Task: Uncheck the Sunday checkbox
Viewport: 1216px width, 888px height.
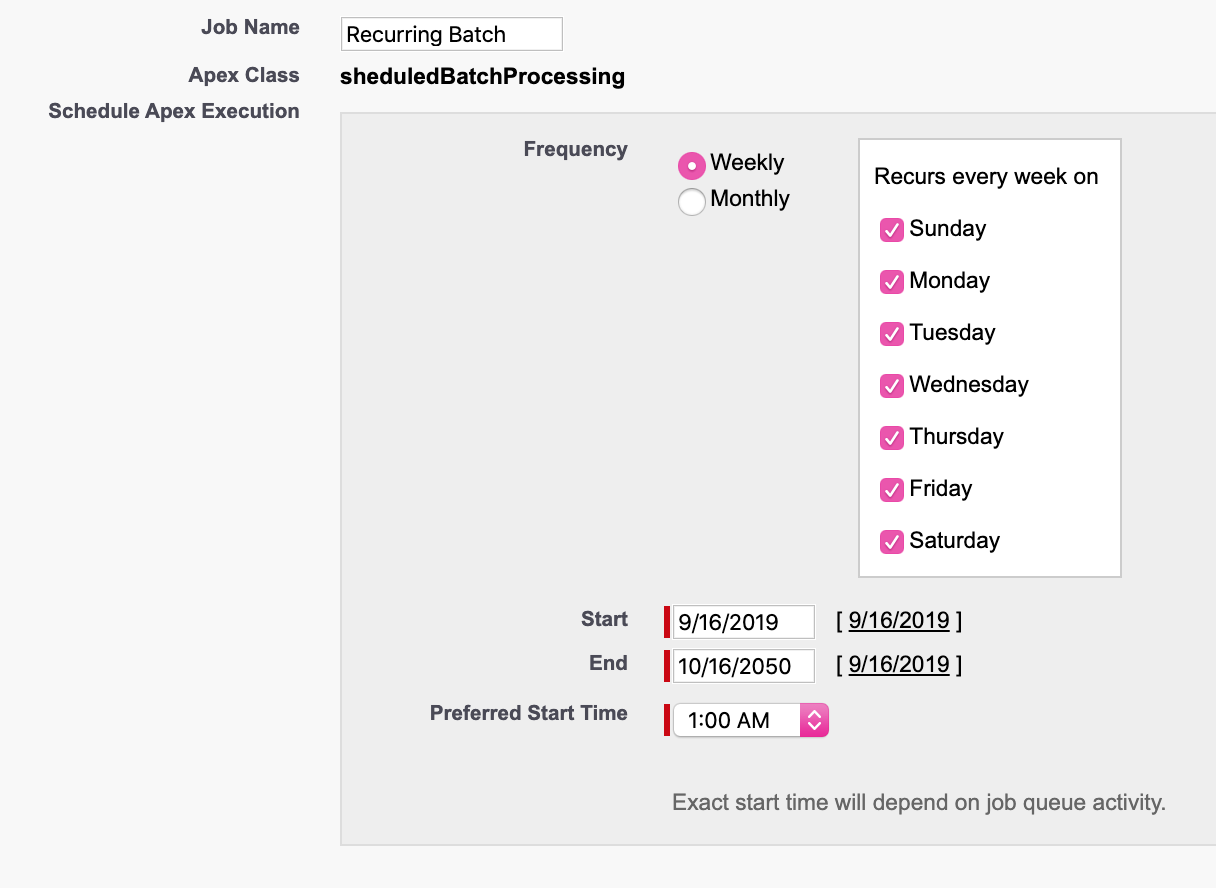Action: (x=892, y=229)
